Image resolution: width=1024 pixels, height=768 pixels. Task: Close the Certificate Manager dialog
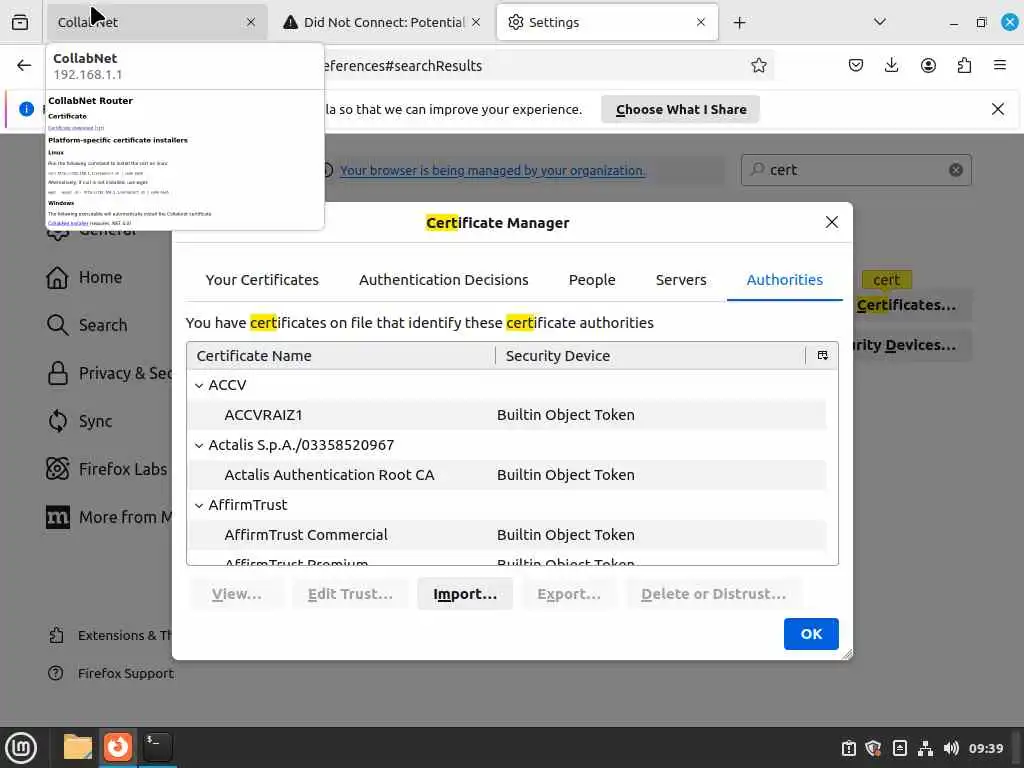click(831, 222)
